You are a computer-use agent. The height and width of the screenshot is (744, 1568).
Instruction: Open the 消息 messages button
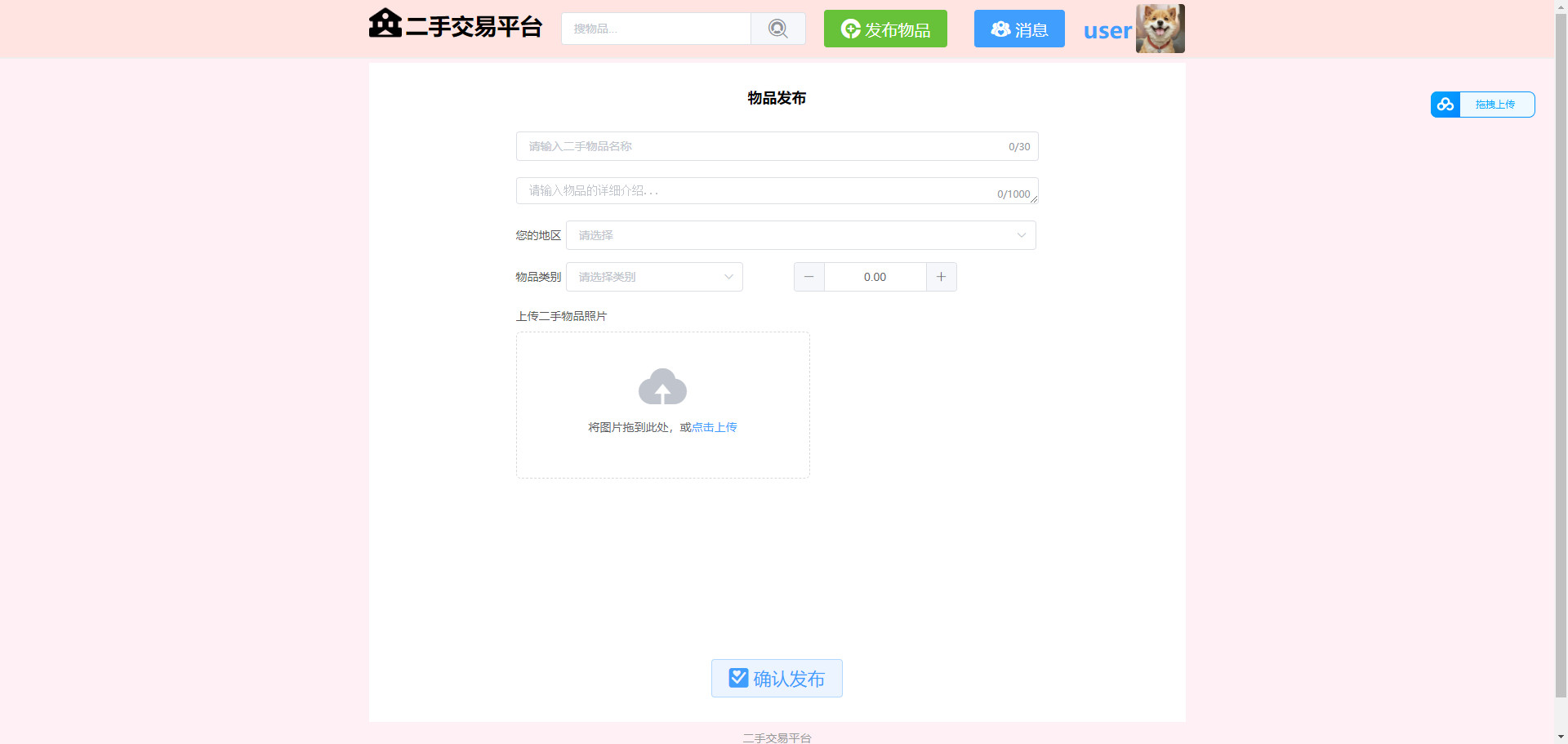click(x=1019, y=29)
